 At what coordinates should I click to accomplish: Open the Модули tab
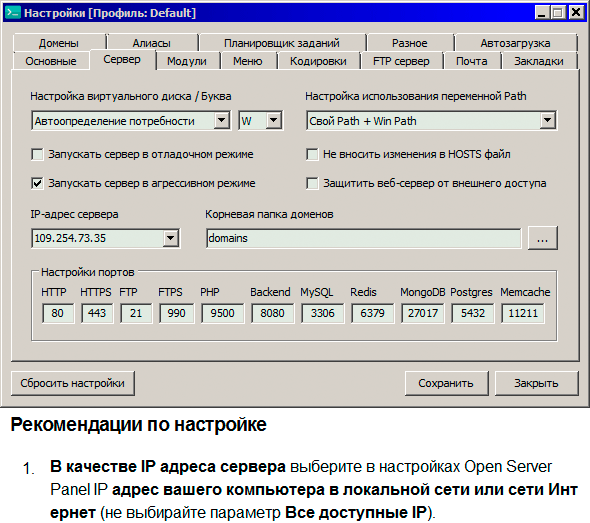[x=187, y=61]
